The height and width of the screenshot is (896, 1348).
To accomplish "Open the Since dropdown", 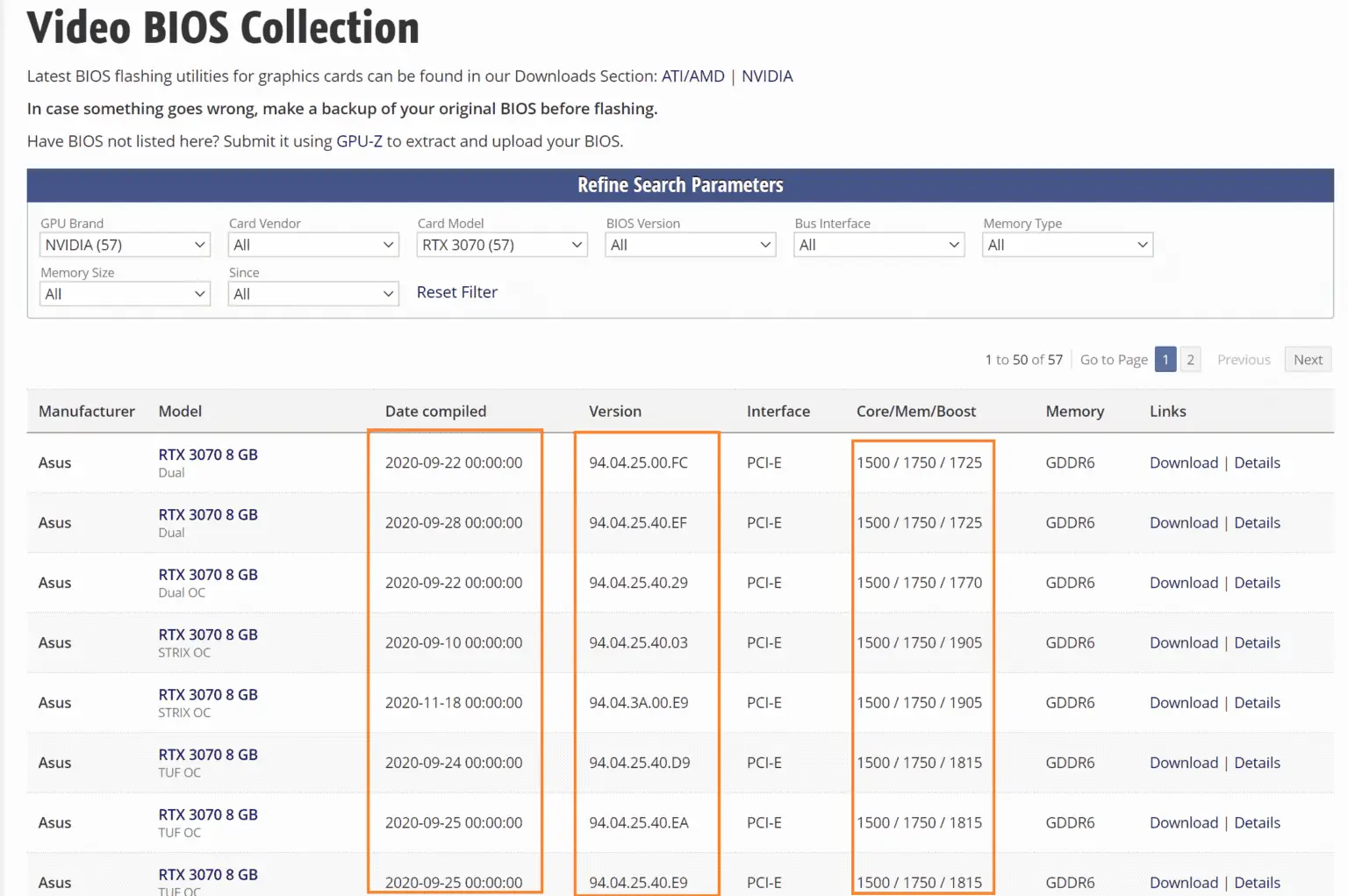I will click(x=313, y=294).
